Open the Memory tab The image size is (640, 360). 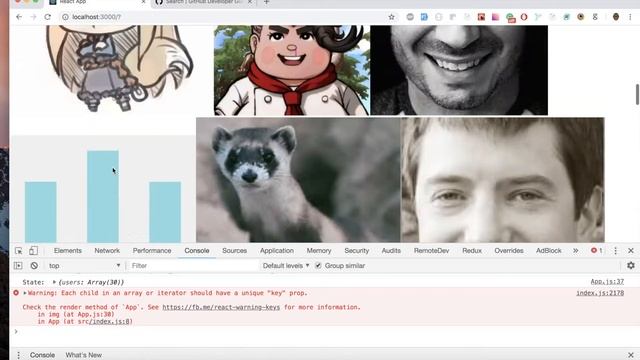click(x=319, y=251)
